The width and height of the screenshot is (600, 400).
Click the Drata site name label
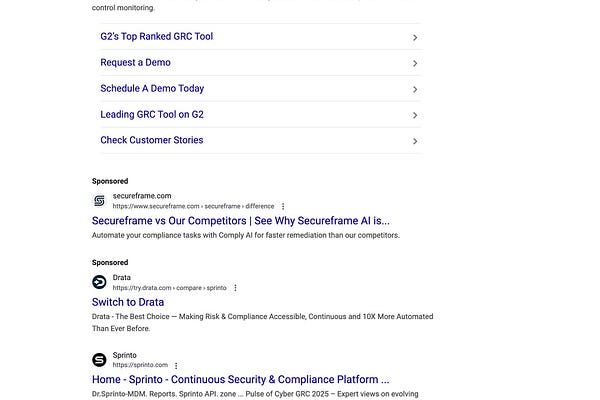pyautogui.click(x=122, y=277)
